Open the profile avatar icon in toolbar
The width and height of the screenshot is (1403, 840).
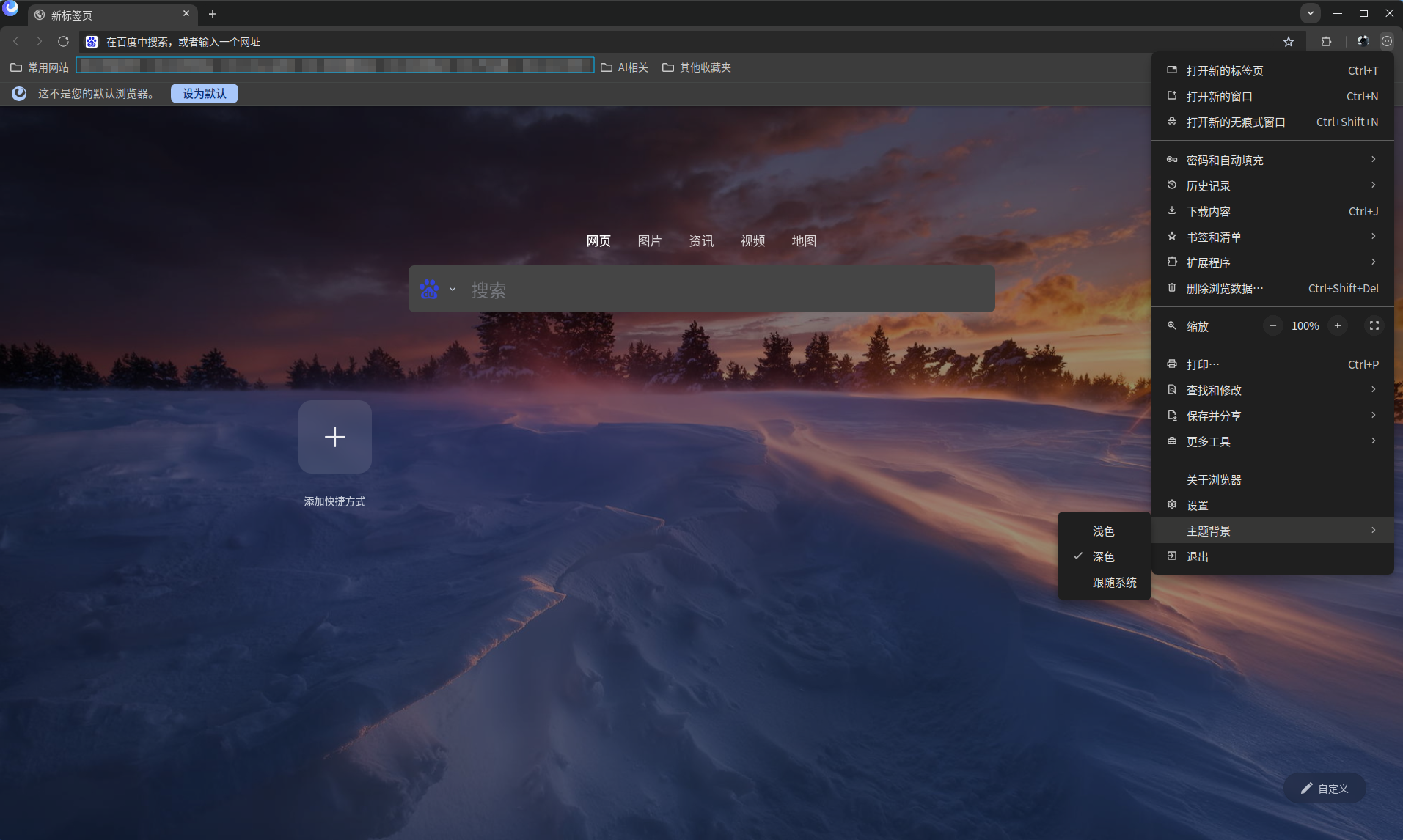pyautogui.click(x=1363, y=41)
